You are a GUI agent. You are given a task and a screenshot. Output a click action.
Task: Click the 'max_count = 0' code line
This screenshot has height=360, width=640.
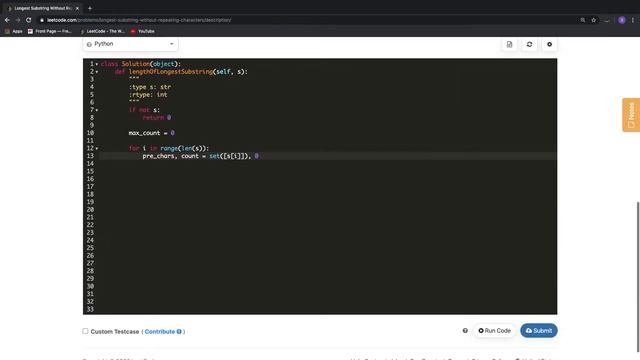[x=151, y=133]
